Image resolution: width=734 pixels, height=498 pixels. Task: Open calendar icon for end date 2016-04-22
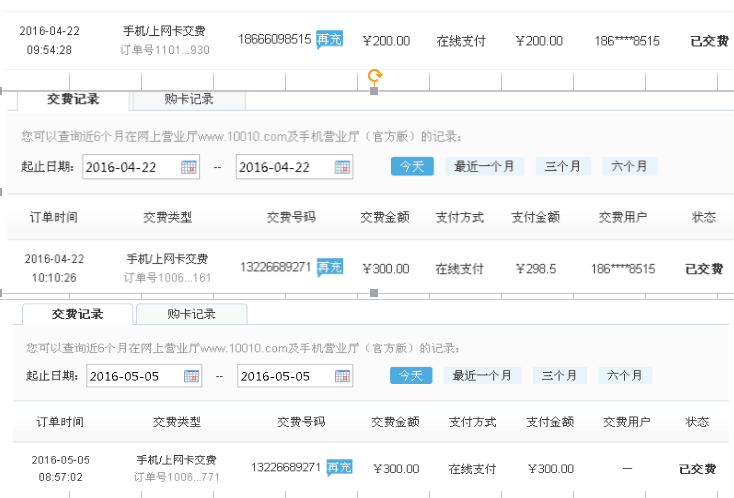[342, 167]
